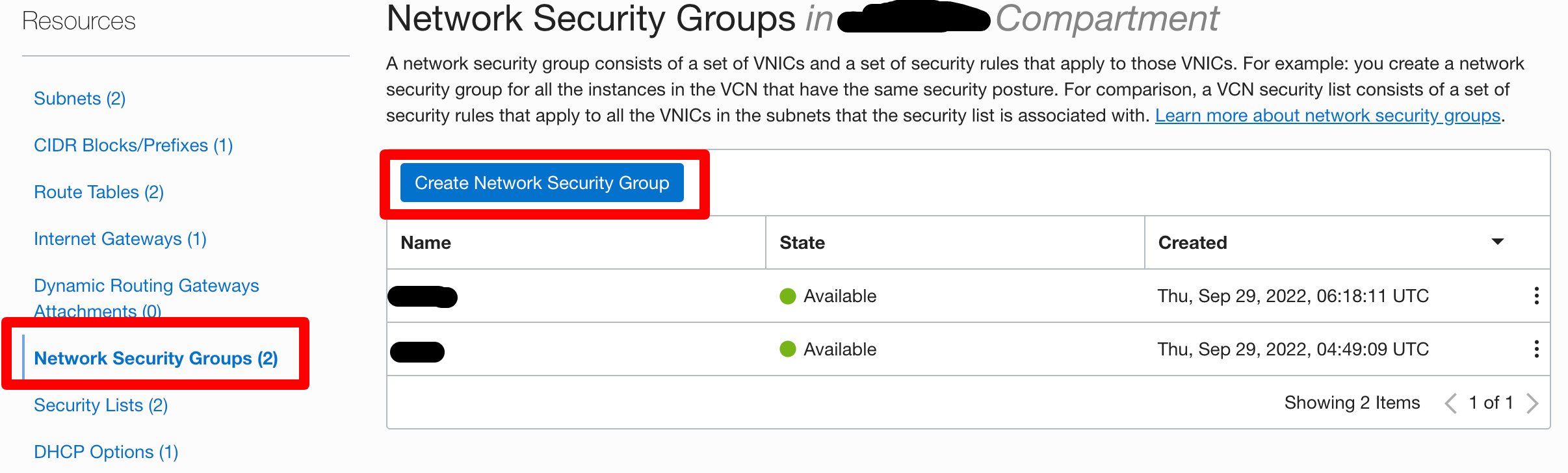Open actions menu for 04:49:09 UTC row
The width and height of the screenshot is (1568, 473).
point(1536,349)
